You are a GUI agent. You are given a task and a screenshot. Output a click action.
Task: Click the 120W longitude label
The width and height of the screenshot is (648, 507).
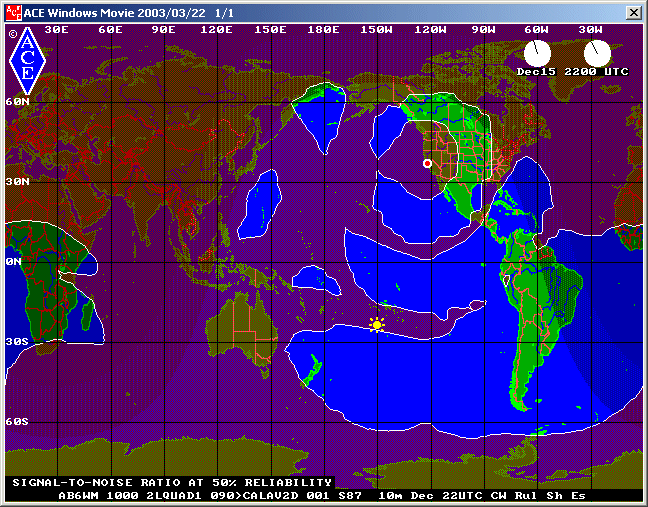(430, 30)
